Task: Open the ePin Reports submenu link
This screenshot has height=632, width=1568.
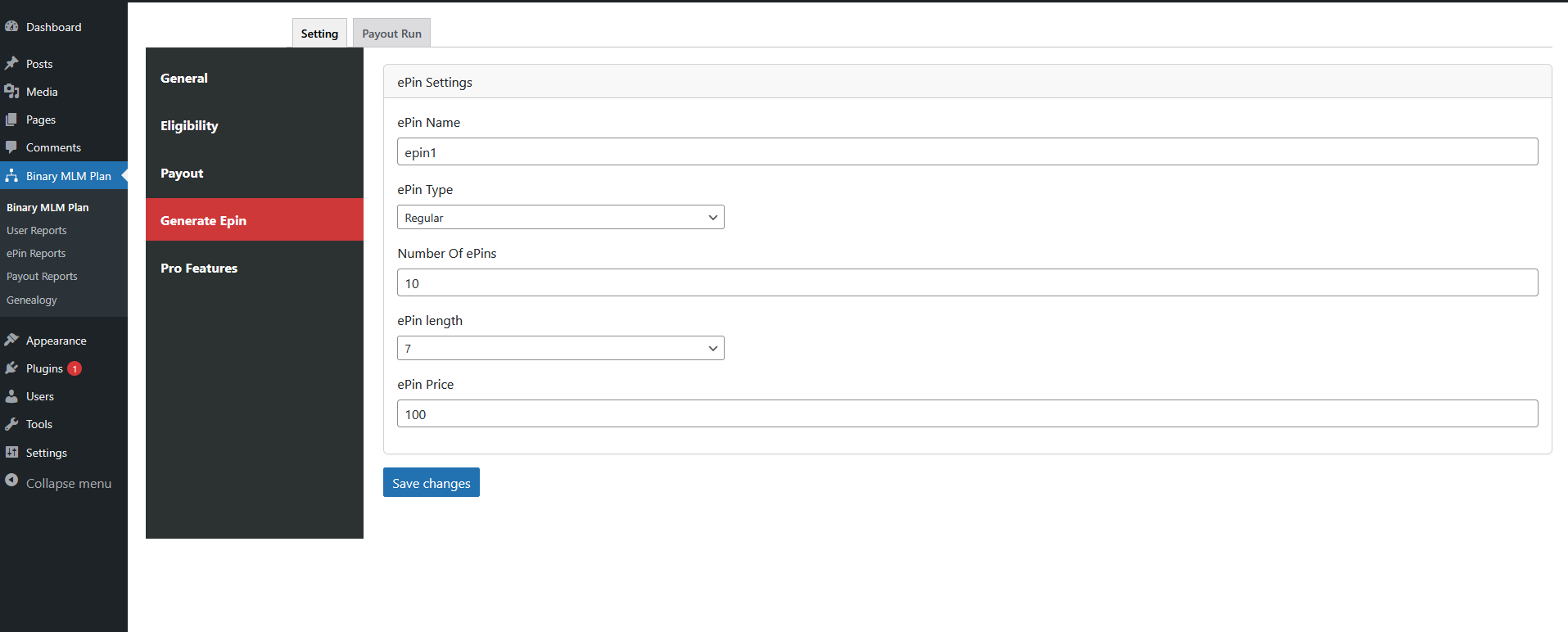Action: coord(36,254)
